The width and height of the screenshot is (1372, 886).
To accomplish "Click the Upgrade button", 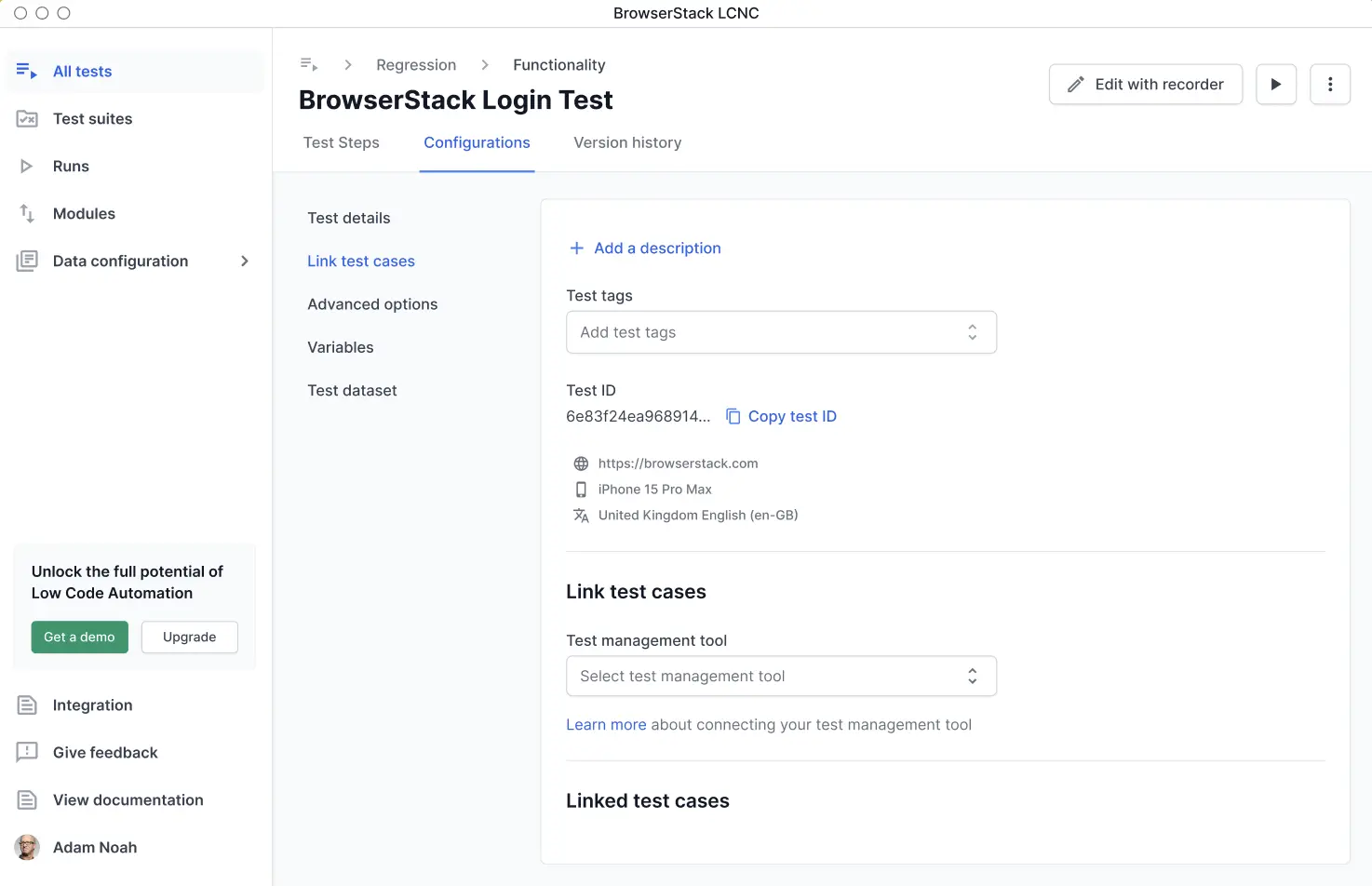I will tap(190, 638).
